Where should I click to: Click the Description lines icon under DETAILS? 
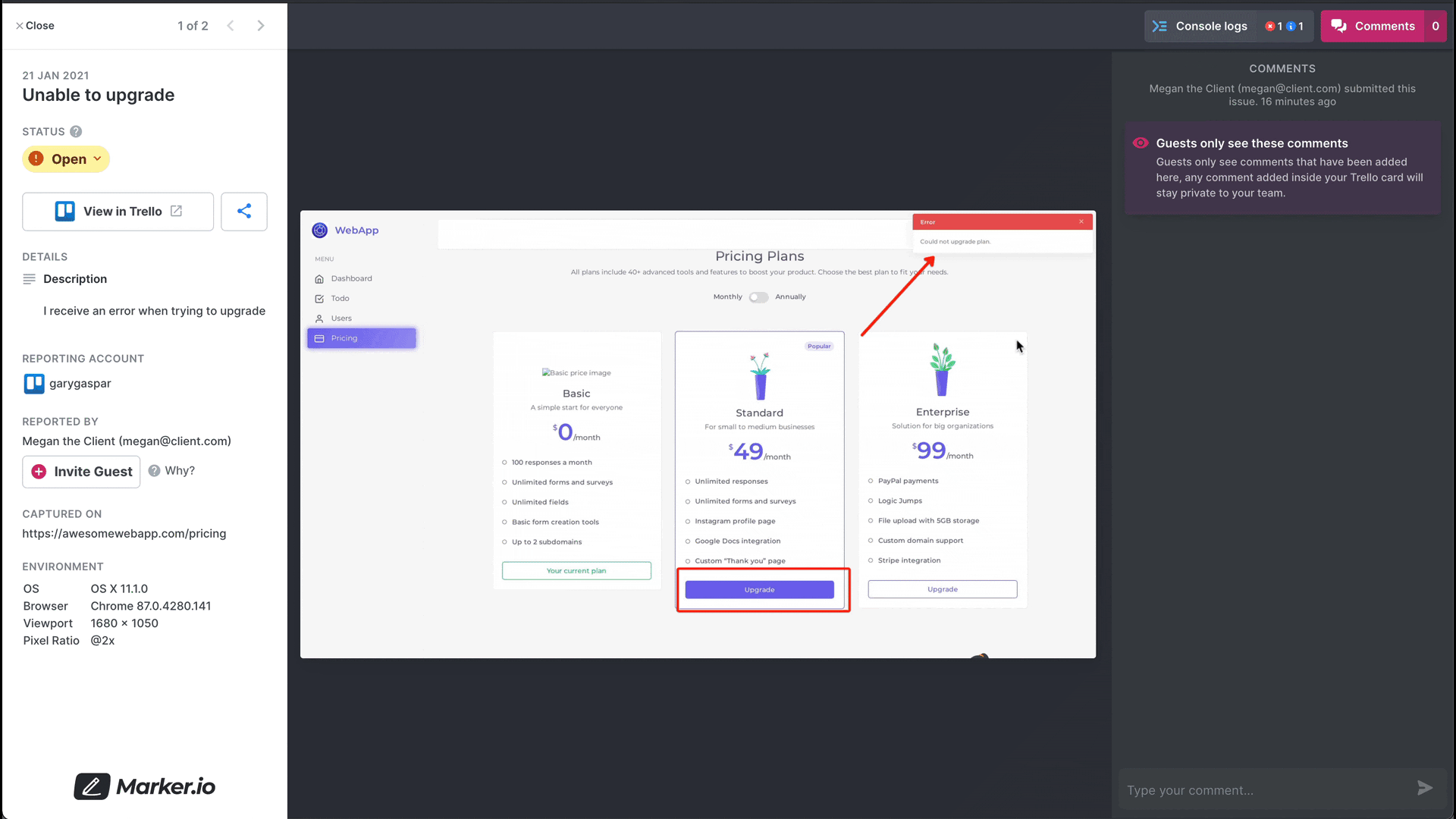point(29,279)
